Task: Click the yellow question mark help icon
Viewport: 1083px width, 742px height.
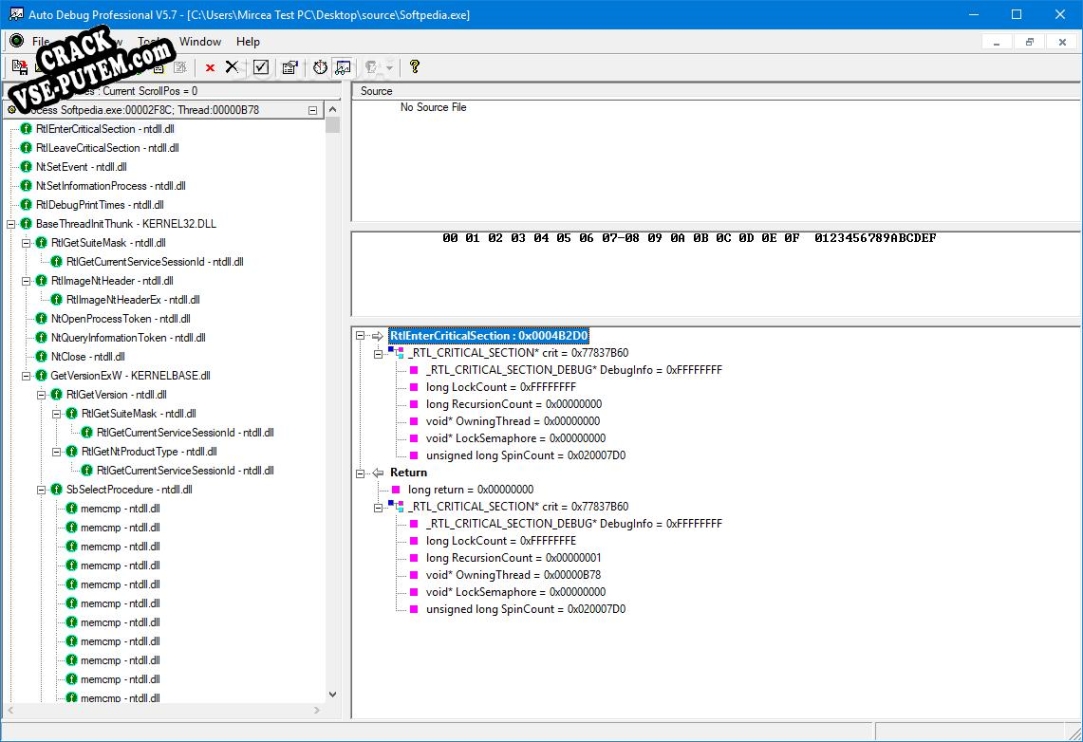Action: [x=414, y=66]
